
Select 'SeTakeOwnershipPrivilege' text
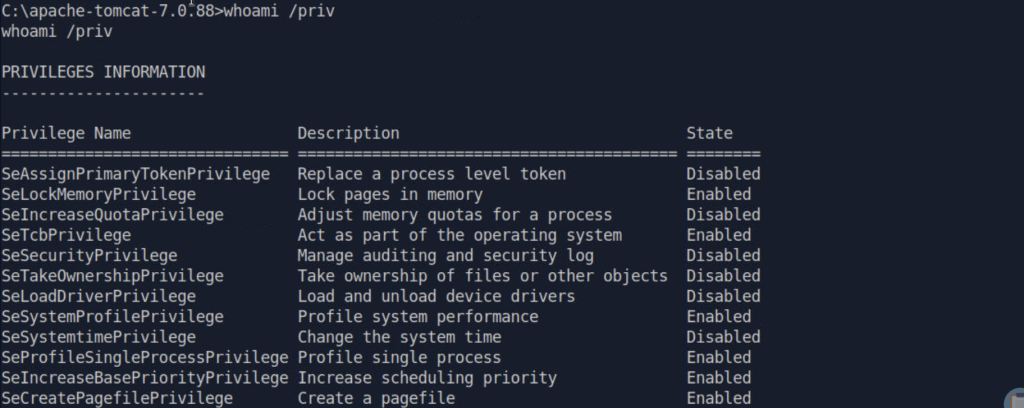pyautogui.click(x=112, y=276)
